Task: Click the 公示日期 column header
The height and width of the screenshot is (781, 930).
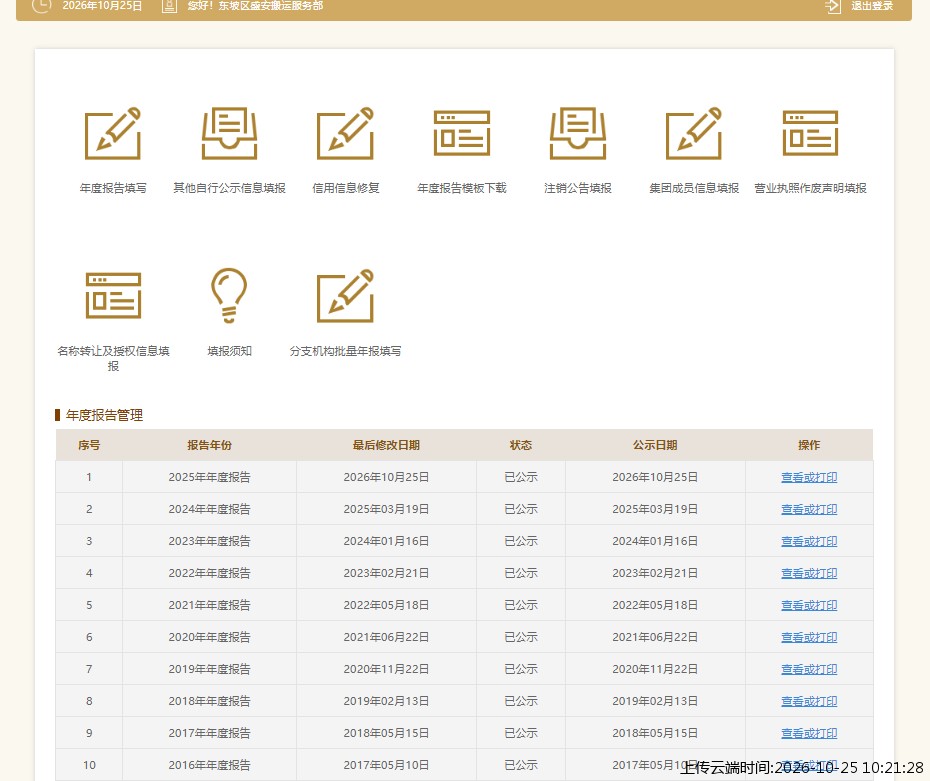Action: (x=655, y=445)
